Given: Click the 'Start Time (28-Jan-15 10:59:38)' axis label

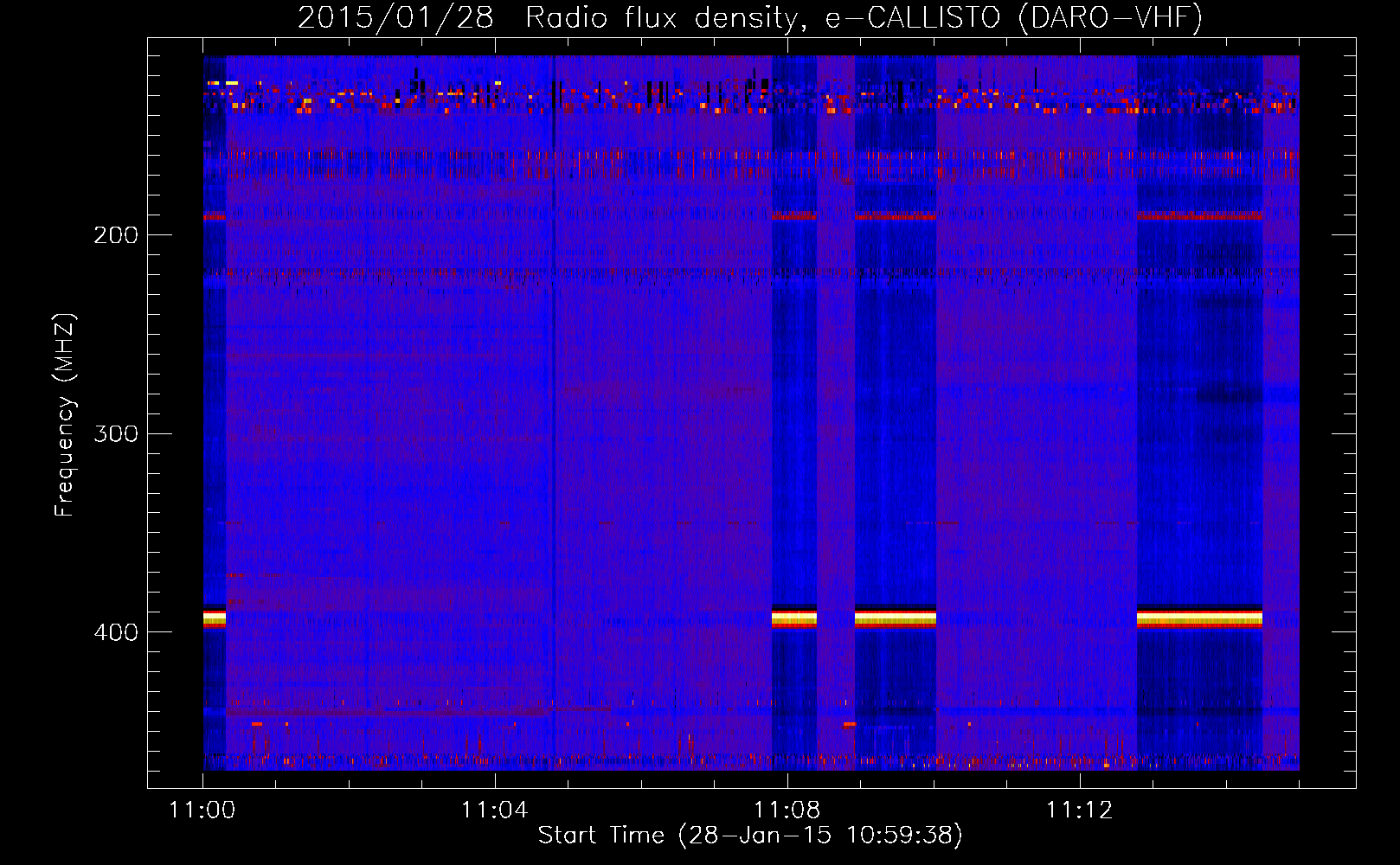Looking at the screenshot, I should [750, 836].
